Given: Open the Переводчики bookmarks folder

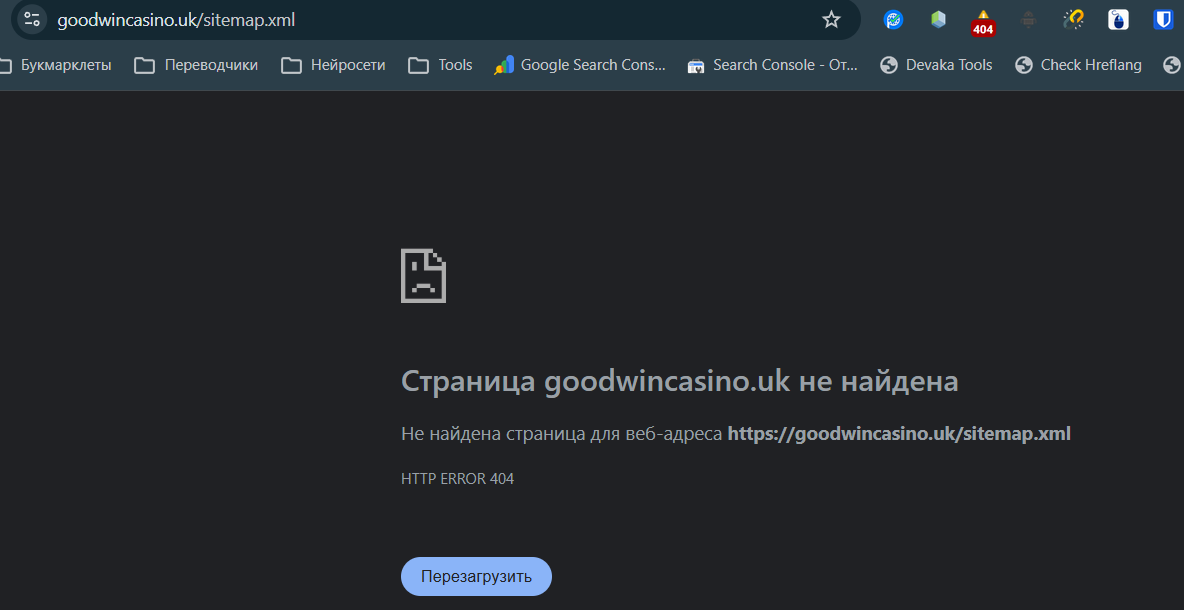Looking at the screenshot, I should (196, 66).
